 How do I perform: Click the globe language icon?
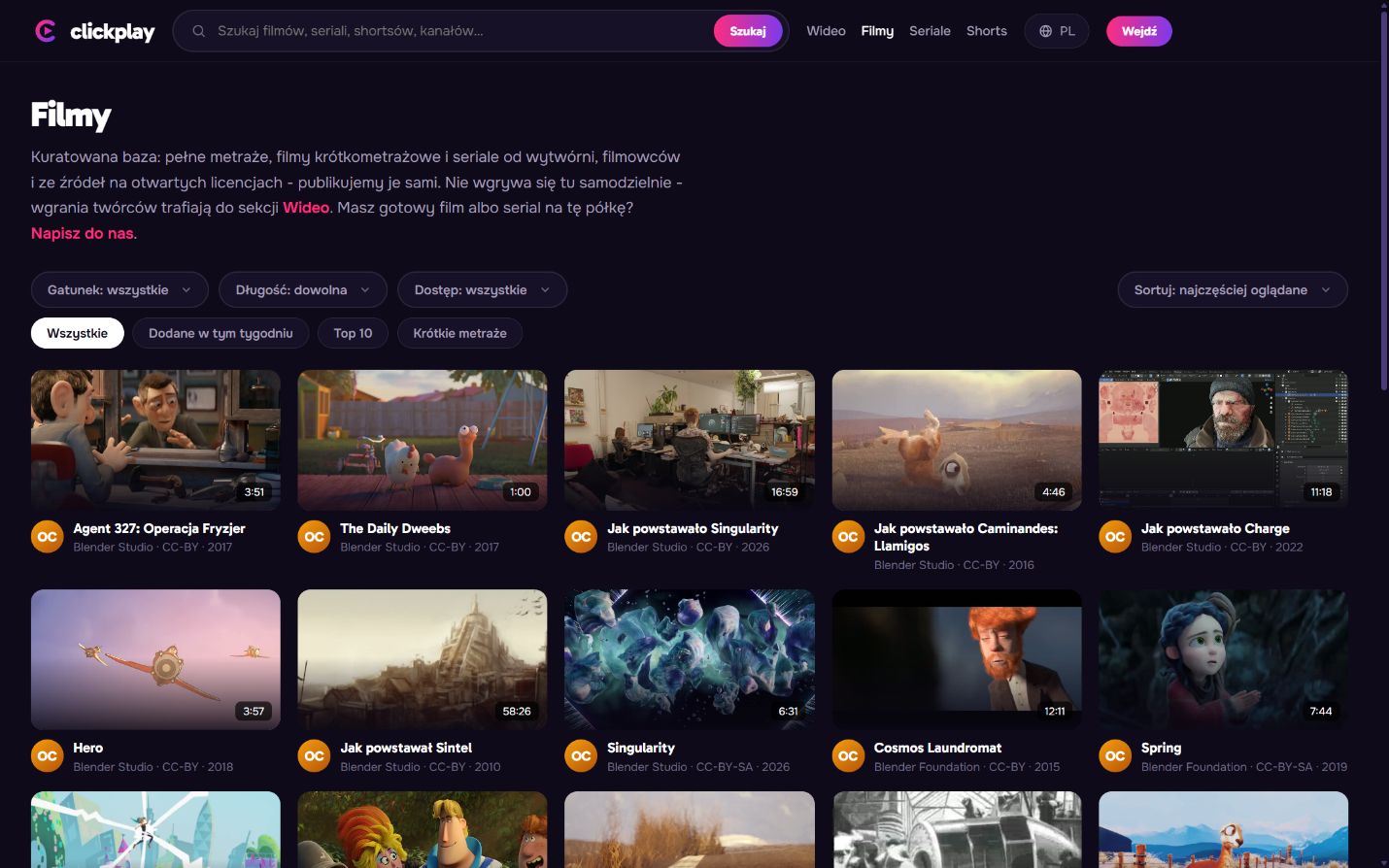tap(1045, 31)
